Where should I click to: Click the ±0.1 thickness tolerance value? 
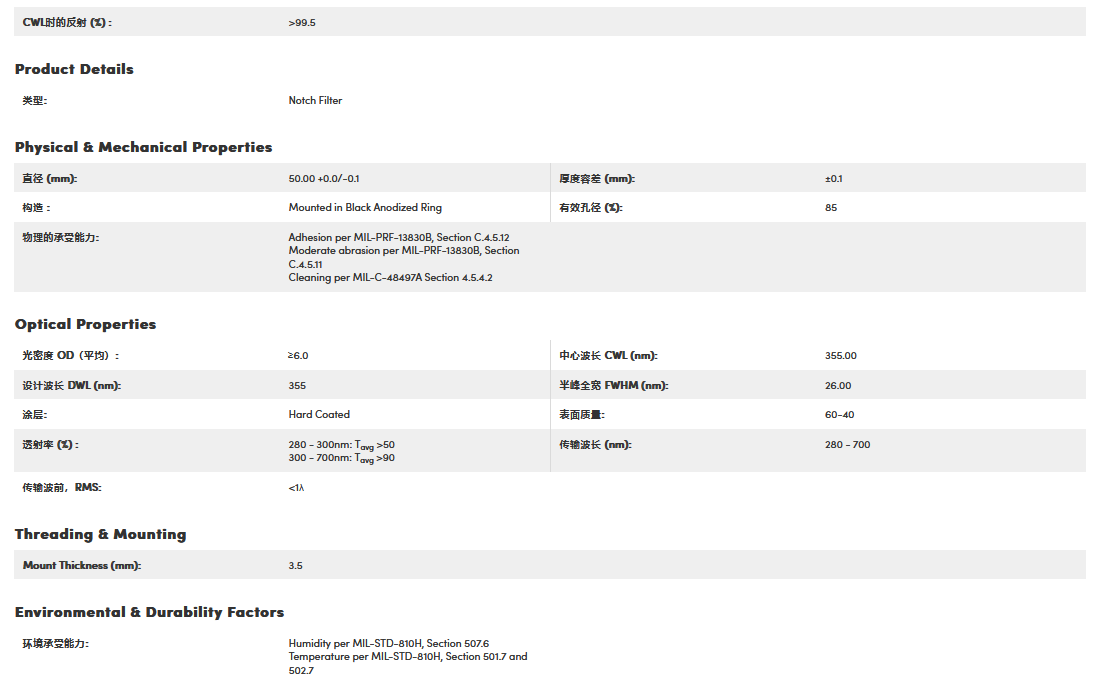click(x=834, y=178)
